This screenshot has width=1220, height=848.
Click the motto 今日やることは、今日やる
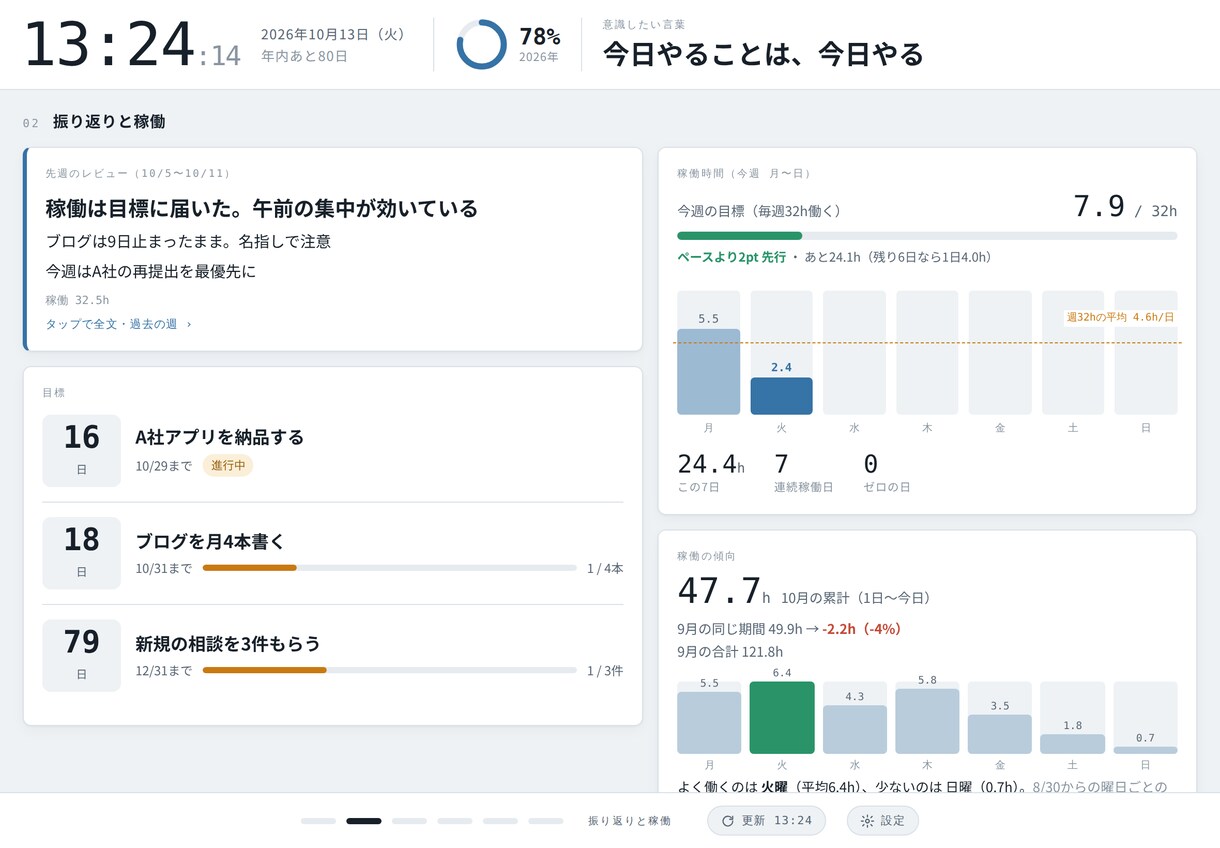763,54
